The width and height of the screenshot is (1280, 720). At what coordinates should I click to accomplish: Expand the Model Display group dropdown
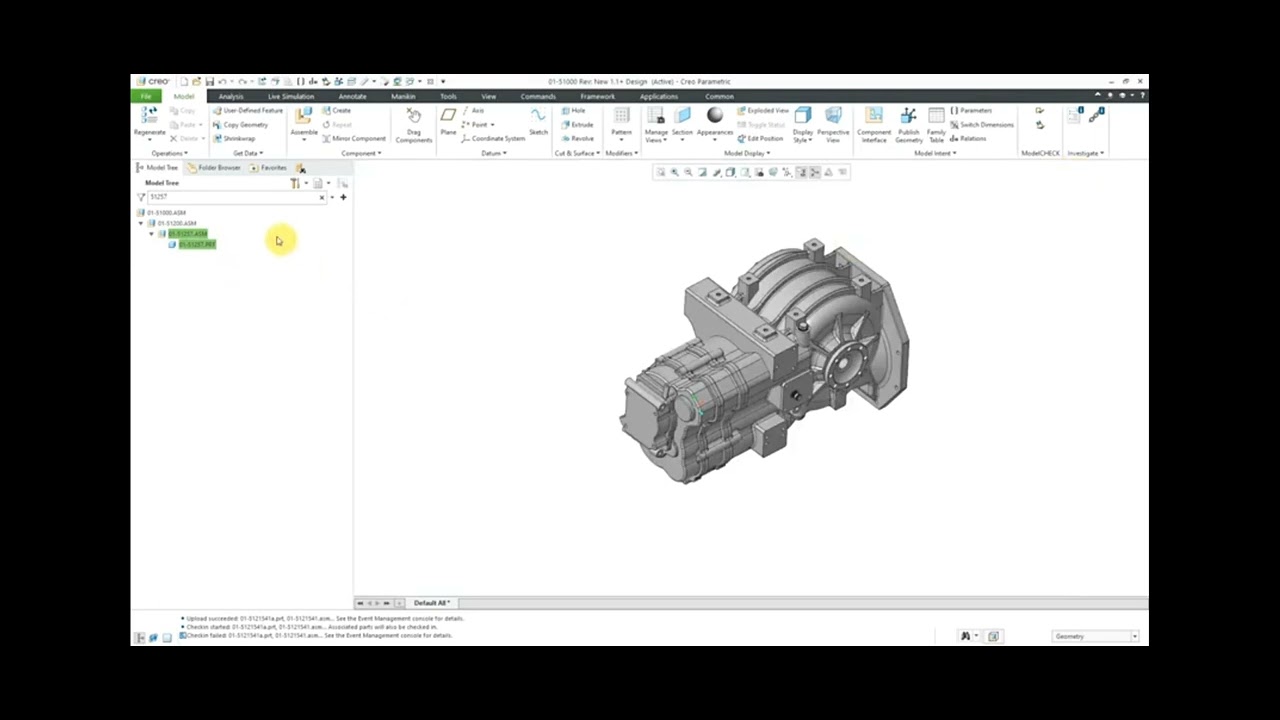(x=747, y=153)
